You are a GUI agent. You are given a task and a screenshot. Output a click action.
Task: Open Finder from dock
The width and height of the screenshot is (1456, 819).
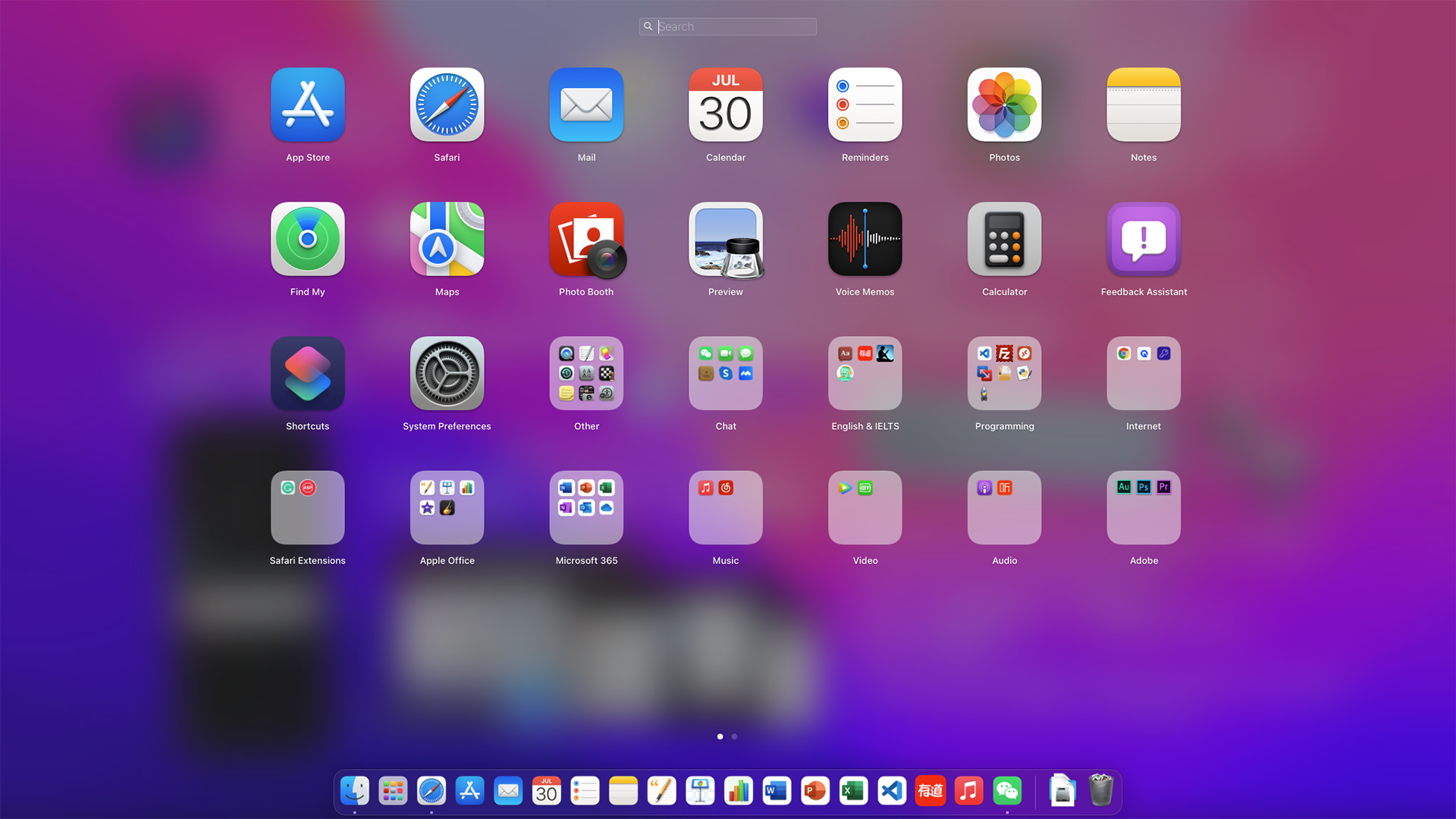(355, 790)
